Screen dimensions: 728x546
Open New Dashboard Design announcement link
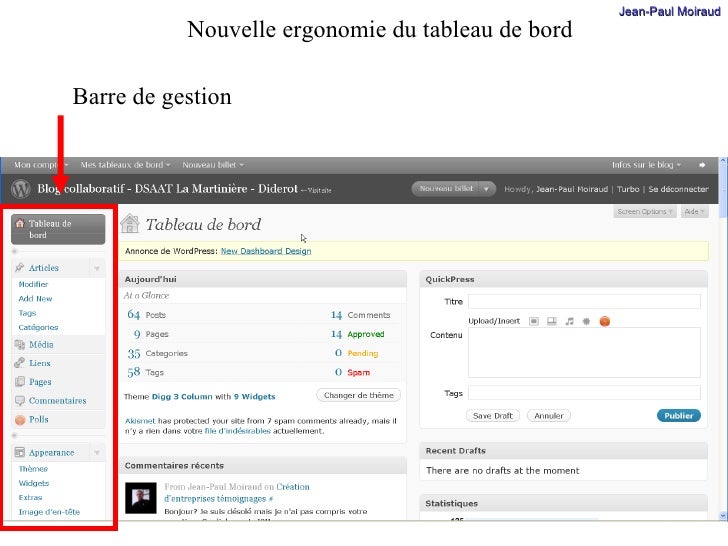[x=266, y=251]
